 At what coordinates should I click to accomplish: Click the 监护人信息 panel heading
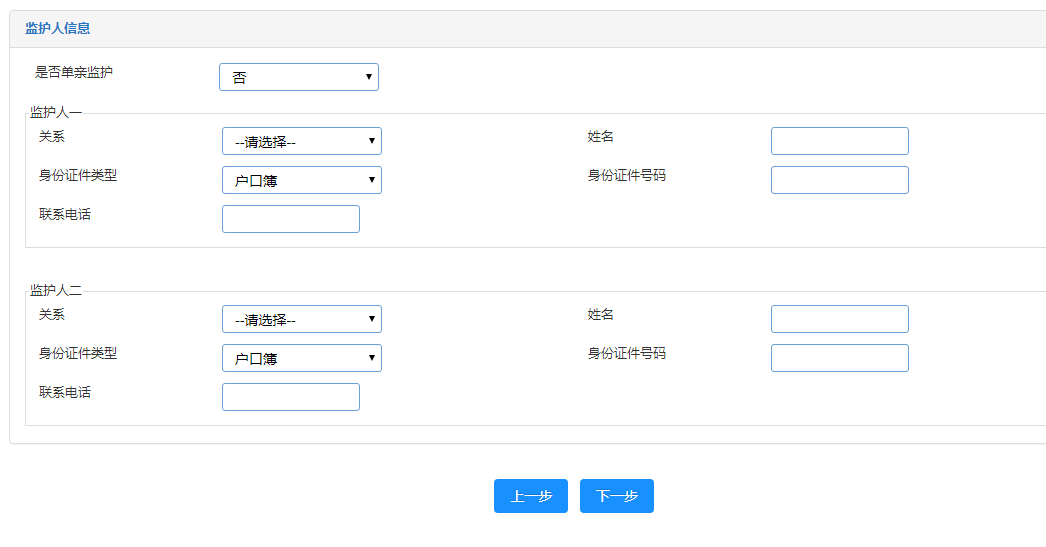coord(57,29)
